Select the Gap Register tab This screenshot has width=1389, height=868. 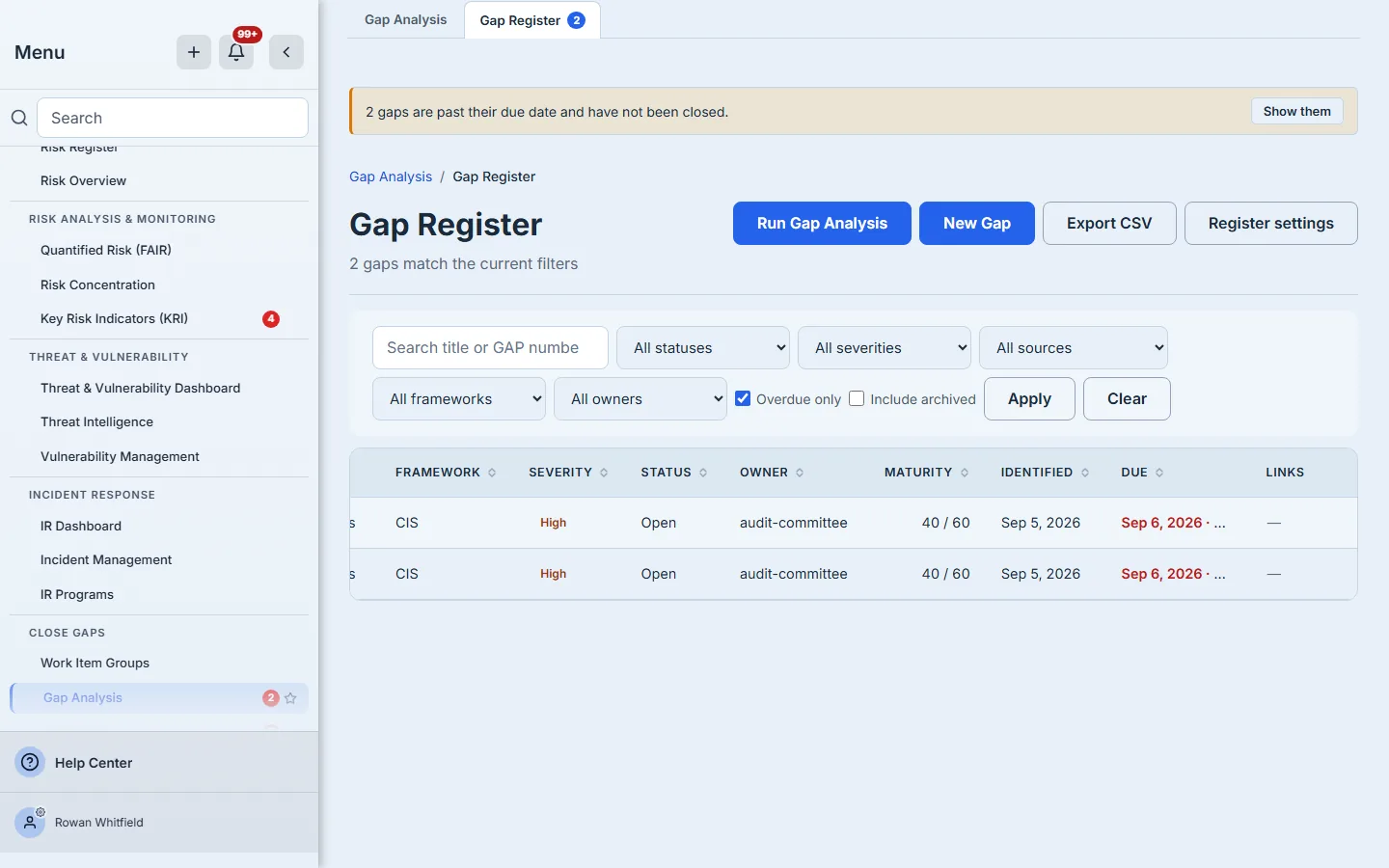click(x=532, y=20)
